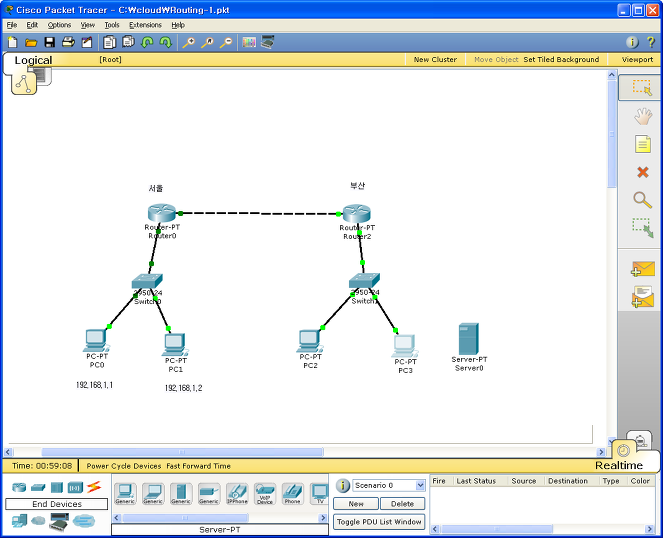Click Fast Forward Time
Screen dimensions: 663x538
(x=198, y=466)
